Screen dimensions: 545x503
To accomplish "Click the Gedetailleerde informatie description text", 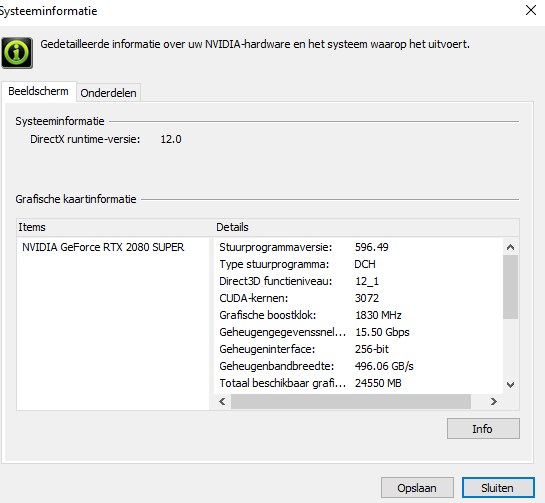I will [255, 44].
